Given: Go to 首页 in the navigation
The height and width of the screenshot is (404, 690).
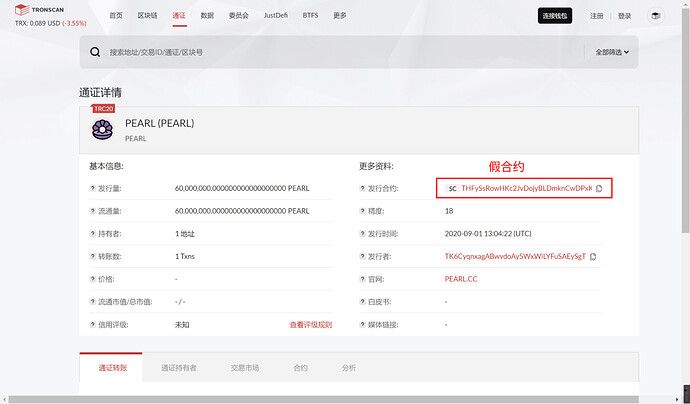Looking at the screenshot, I should [x=116, y=15].
